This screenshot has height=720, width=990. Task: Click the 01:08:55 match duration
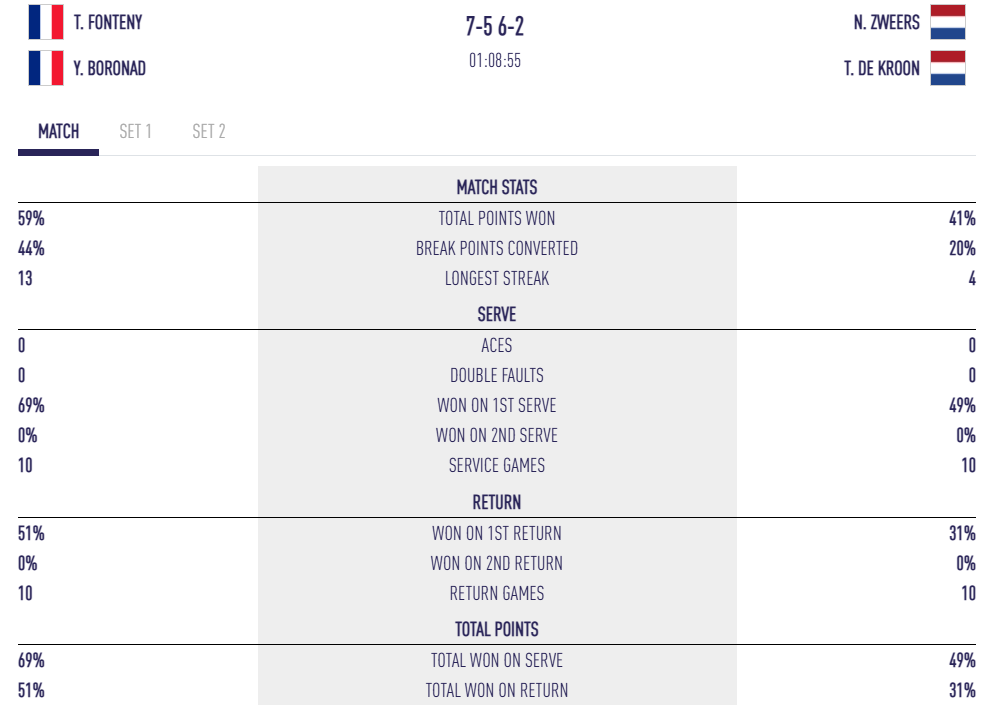[x=495, y=61]
